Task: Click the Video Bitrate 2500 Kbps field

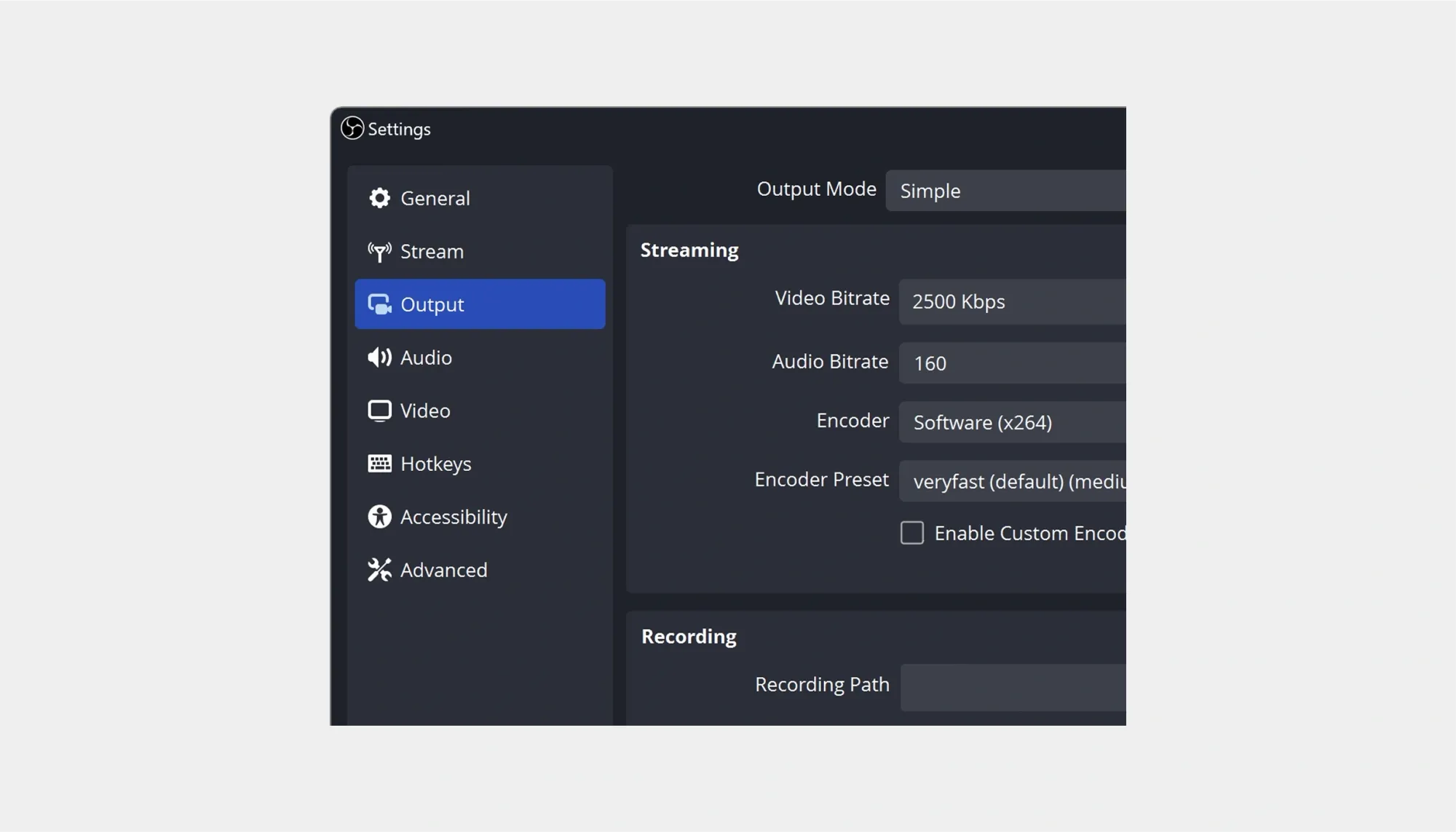Action: click(1012, 301)
